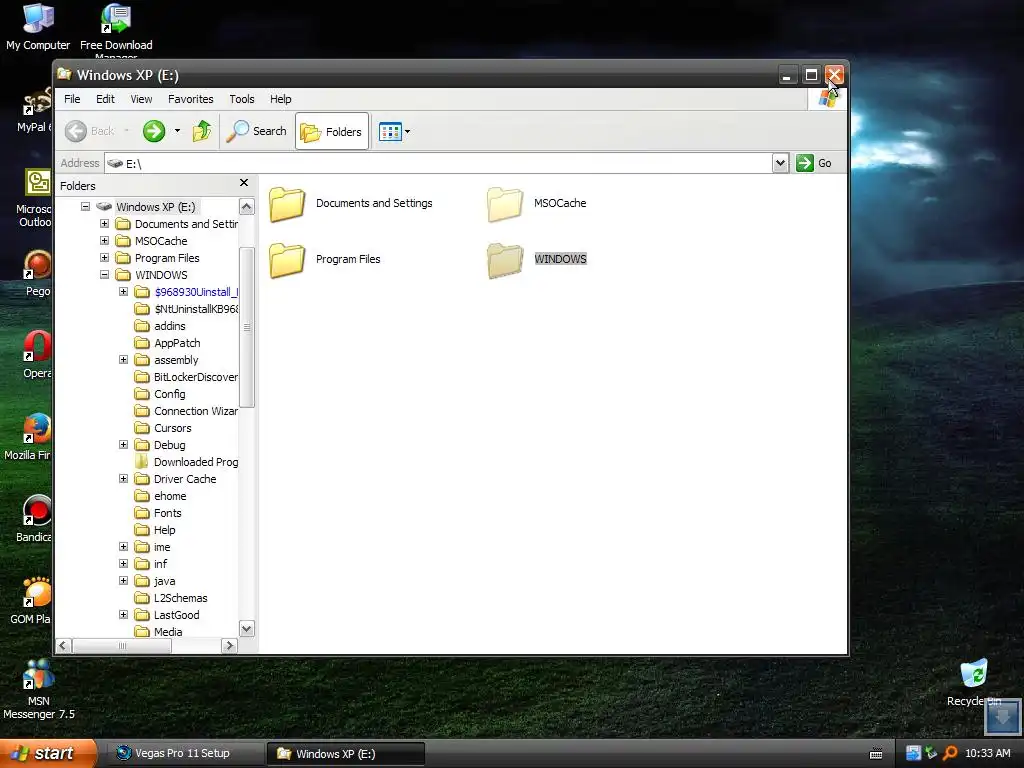Select addins folder in tree
Screen dimensions: 1024x768
point(160,326)
